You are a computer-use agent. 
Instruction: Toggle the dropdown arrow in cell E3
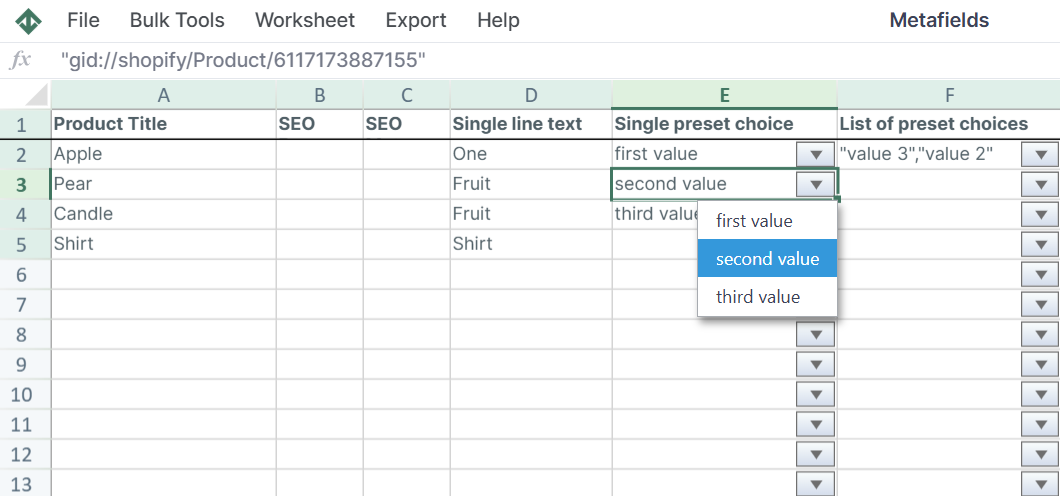tap(816, 185)
